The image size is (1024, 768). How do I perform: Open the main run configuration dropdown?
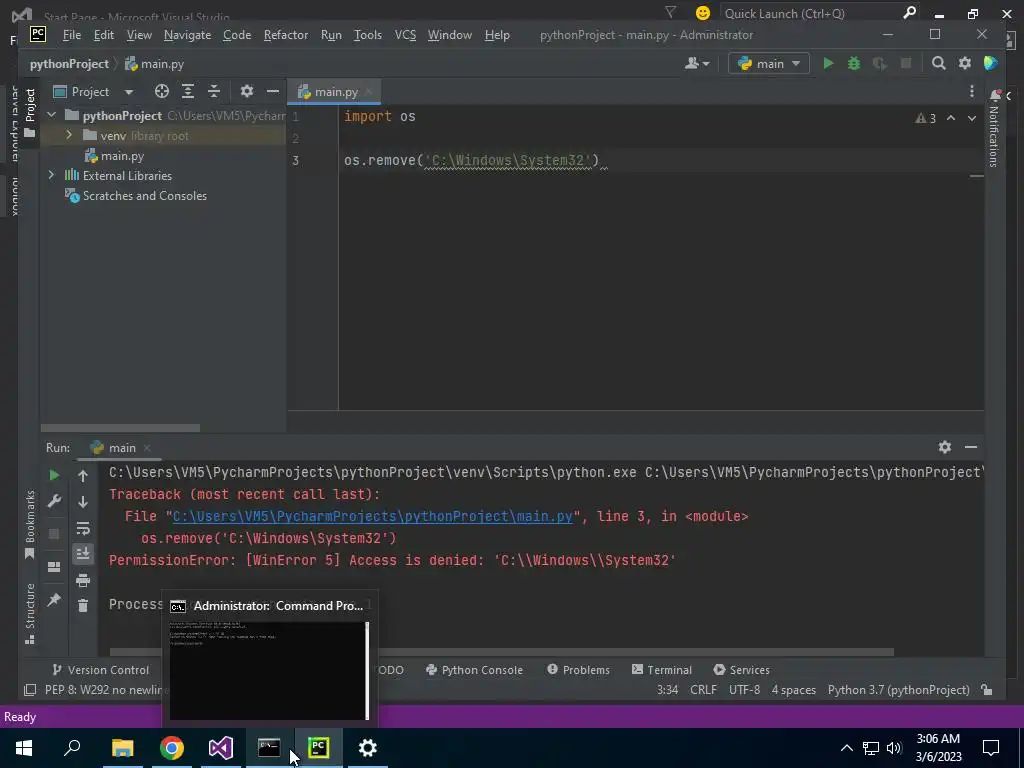tap(769, 63)
